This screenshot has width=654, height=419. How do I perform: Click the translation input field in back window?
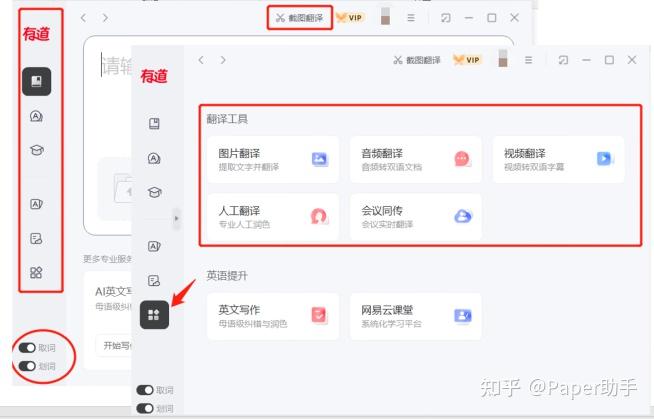click(108, 135)
